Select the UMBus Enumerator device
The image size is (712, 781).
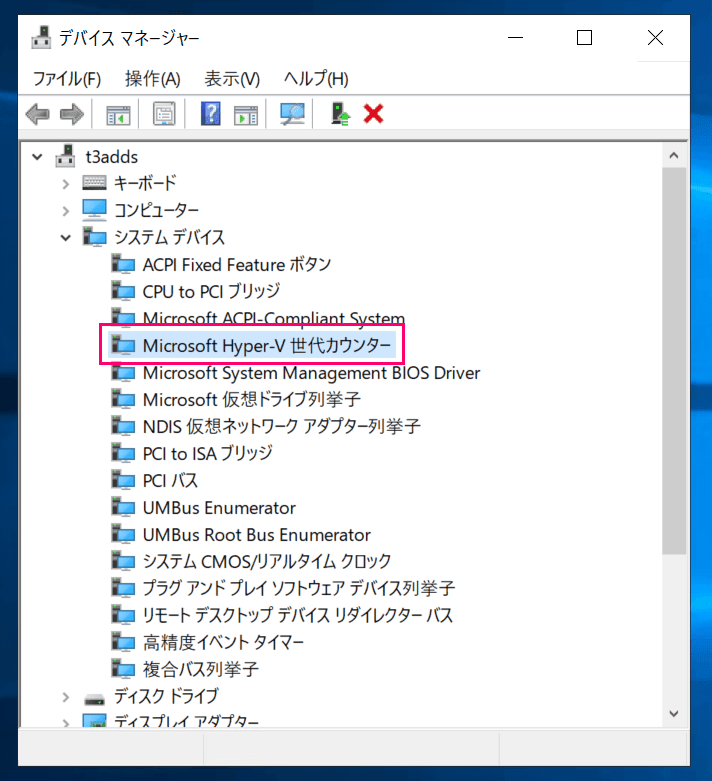click(219, 508)
